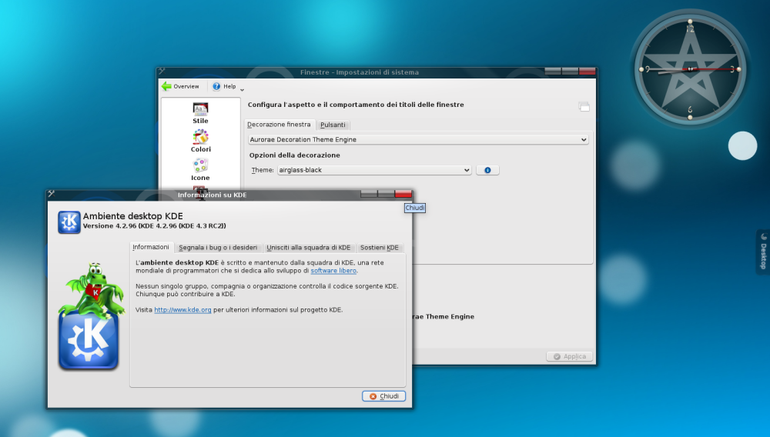Click the pin icon in Finestre titlebar

(162, 71)
